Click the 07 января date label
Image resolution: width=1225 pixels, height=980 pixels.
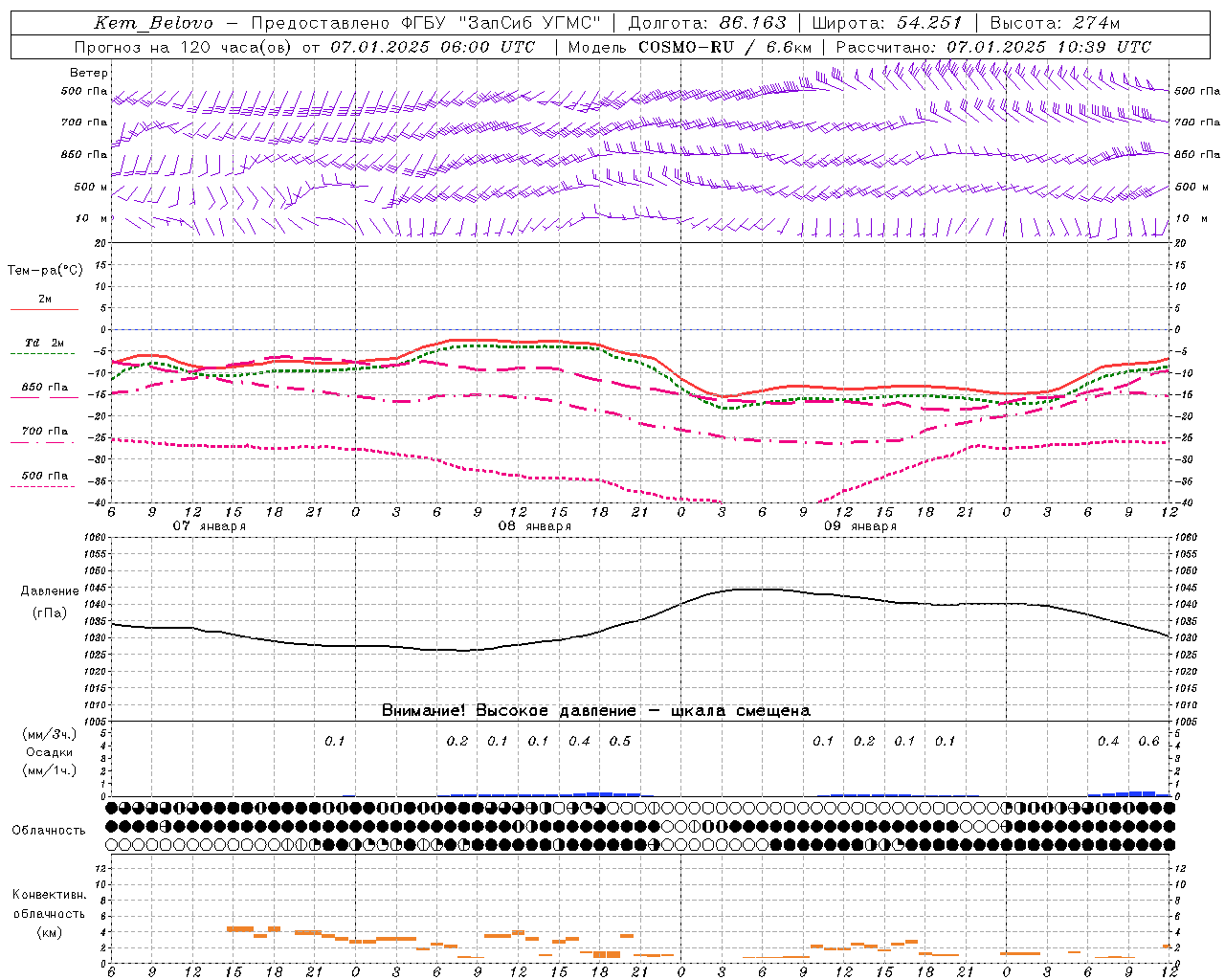[209, 526]
